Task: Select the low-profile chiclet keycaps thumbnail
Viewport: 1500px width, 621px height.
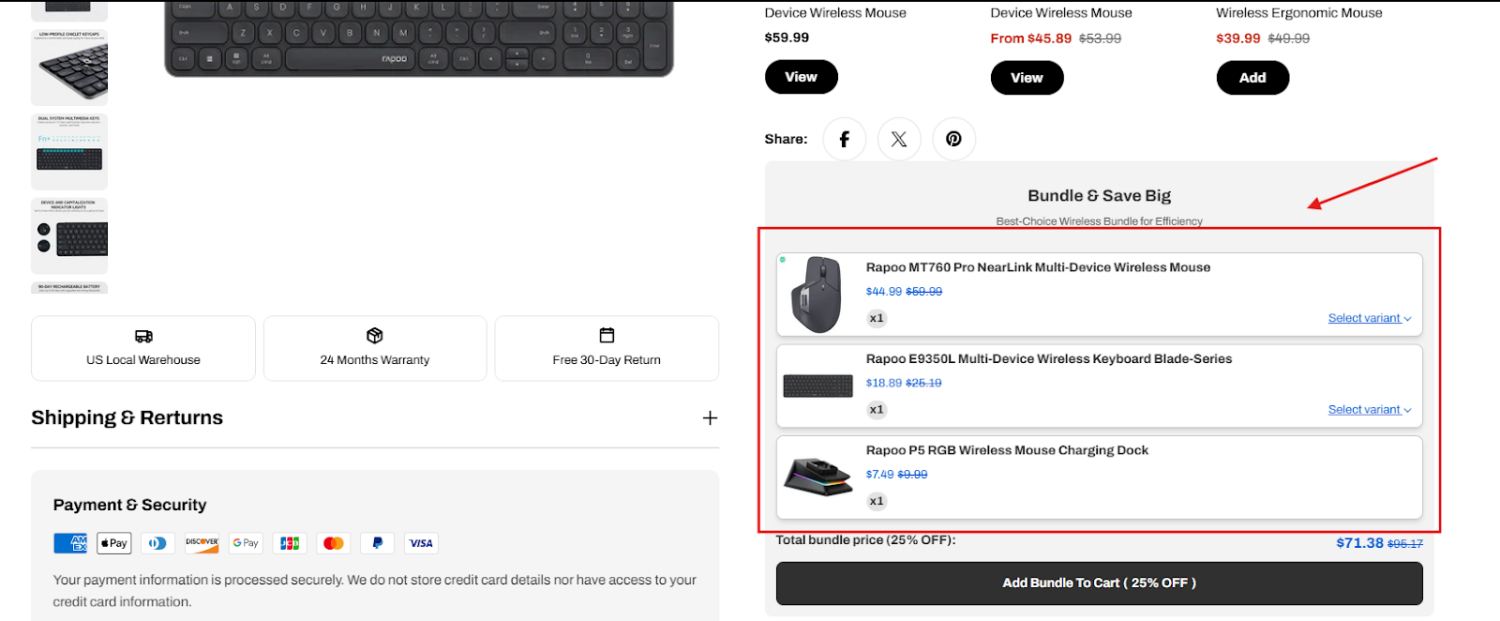Action: 69,67
